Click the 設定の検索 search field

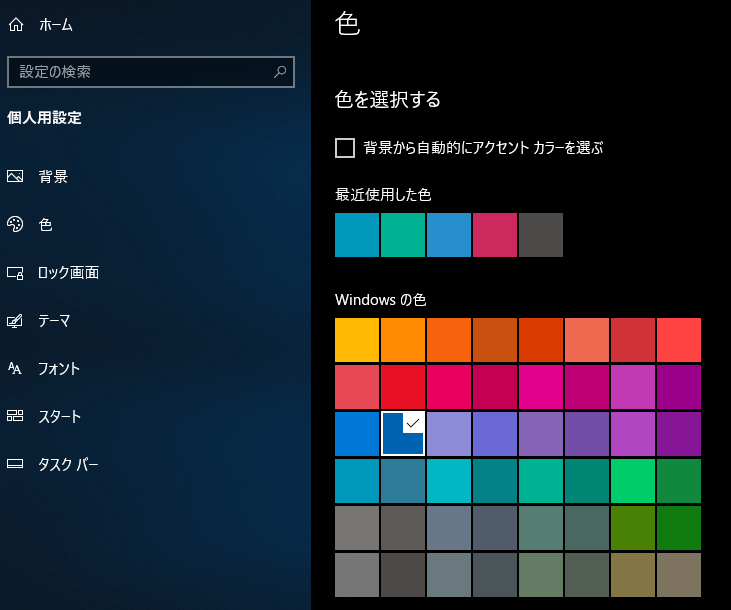[x=151, y=72]
